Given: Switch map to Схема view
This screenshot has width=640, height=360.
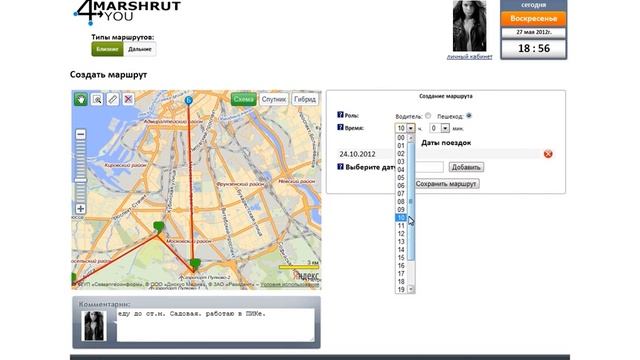Looking at the screenshot, I should [x=243, y=99].
